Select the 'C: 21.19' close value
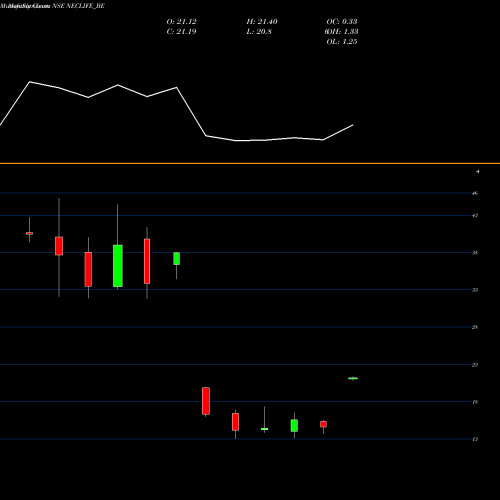500x500 pixels. pyautogui.click(x=181, y=32)
